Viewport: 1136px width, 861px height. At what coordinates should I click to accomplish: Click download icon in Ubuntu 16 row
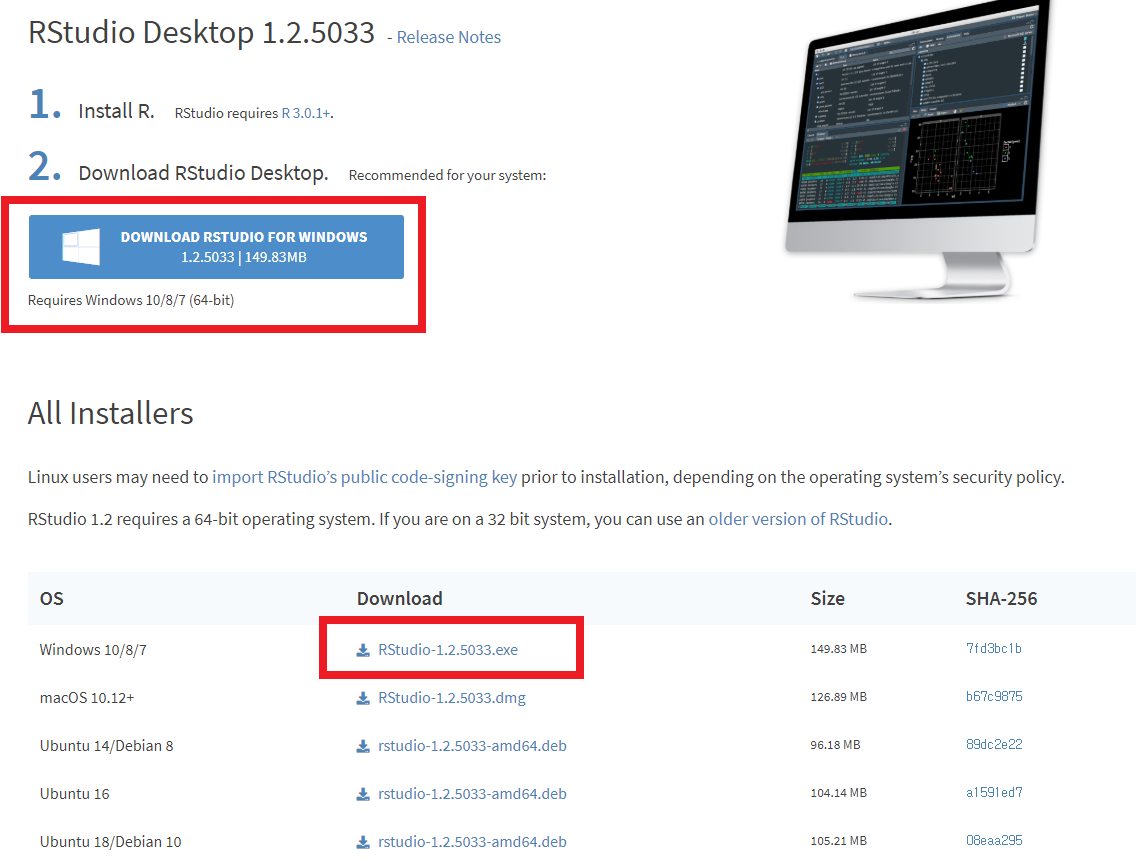click(363, 794)
